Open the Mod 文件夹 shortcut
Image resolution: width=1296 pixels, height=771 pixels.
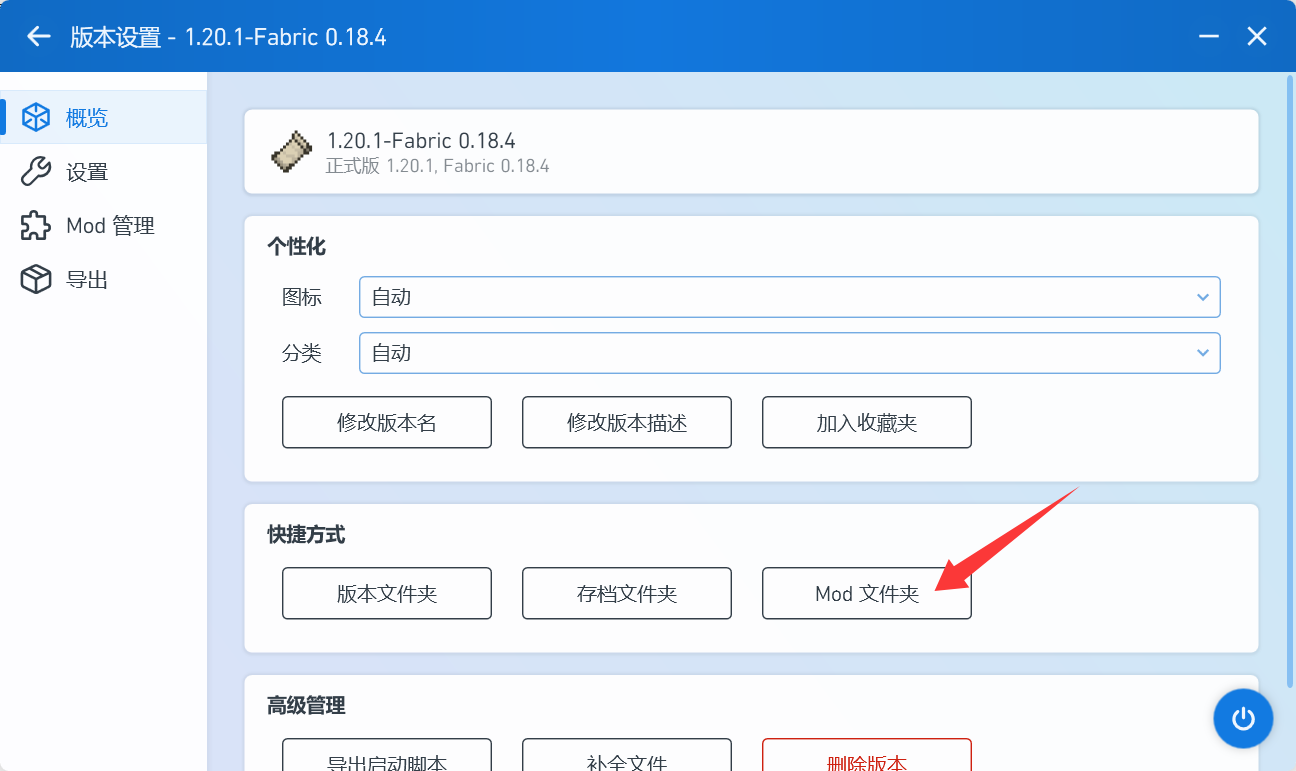[867, 593]
